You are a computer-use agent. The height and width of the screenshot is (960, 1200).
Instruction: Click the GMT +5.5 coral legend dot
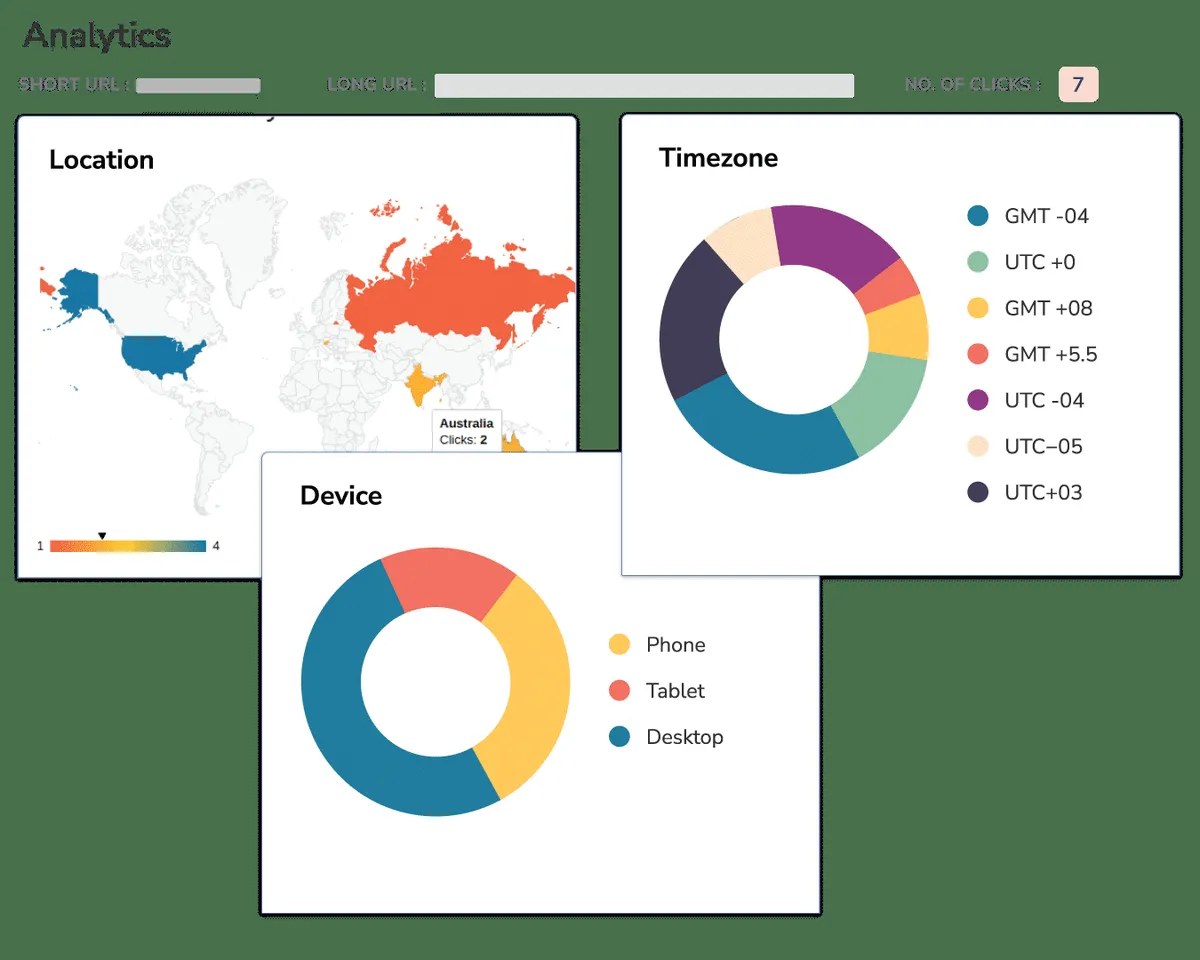point(978,354)
